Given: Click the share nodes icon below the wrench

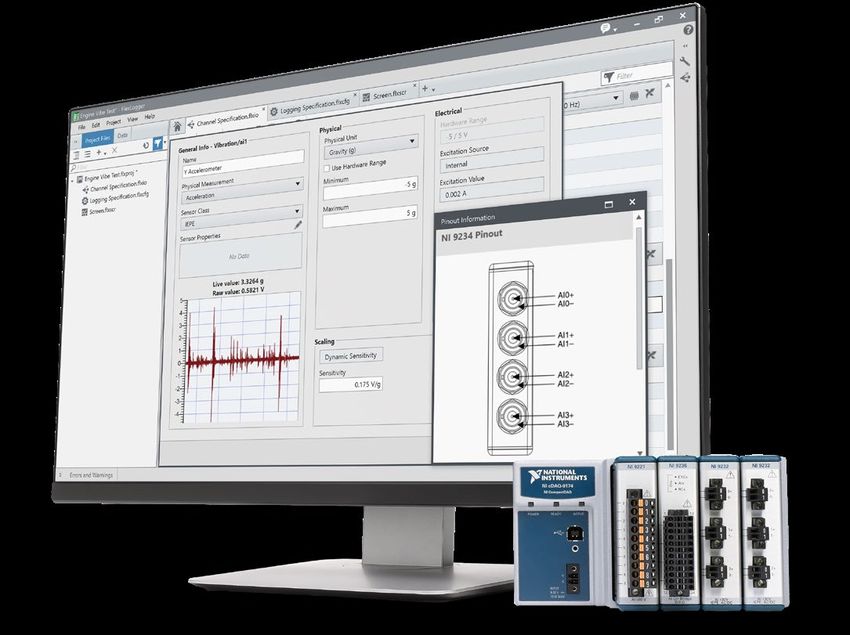Looking at the screenshot, I should tap(686, 78).
